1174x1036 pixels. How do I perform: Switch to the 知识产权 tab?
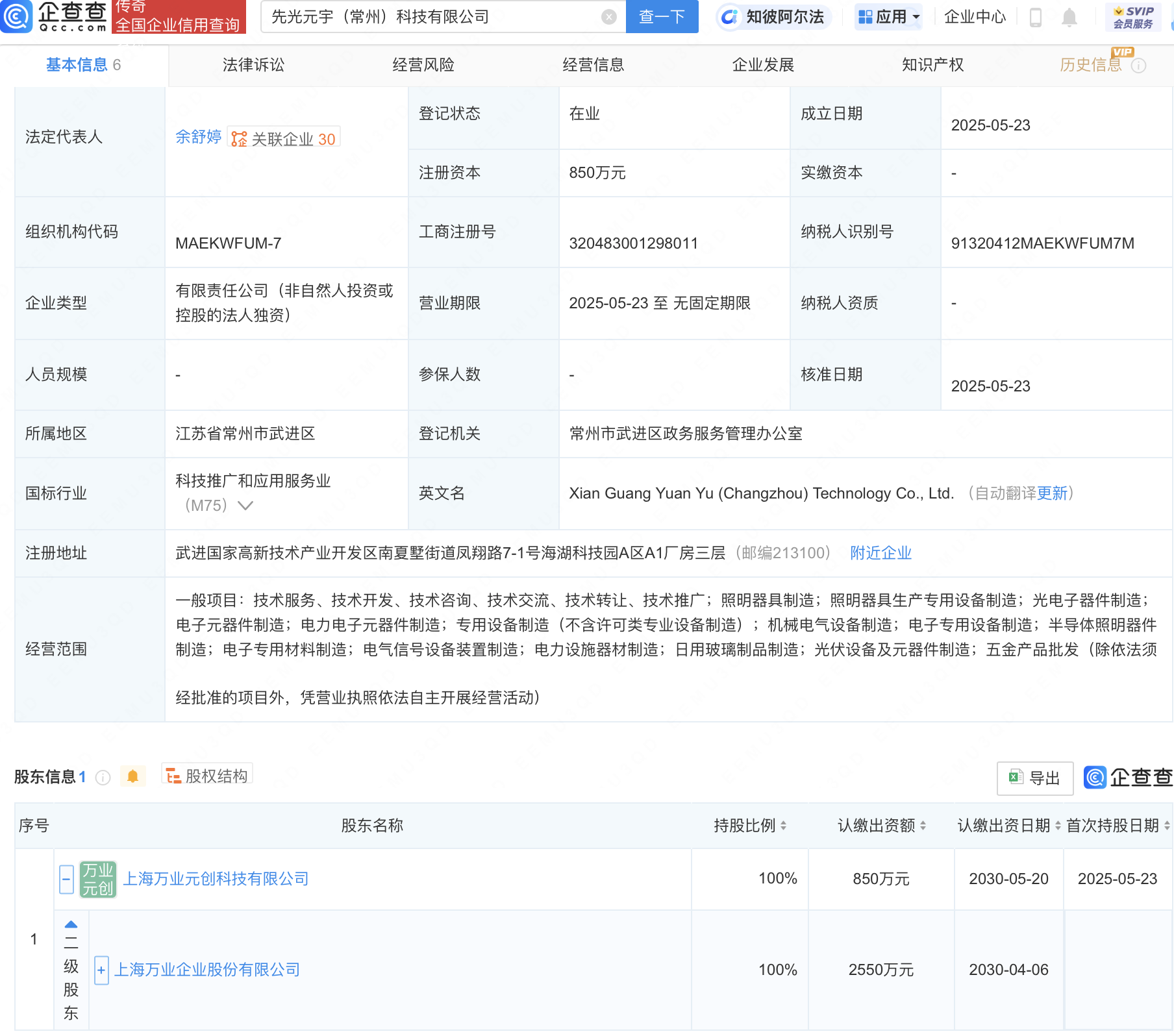click(932, 65)
